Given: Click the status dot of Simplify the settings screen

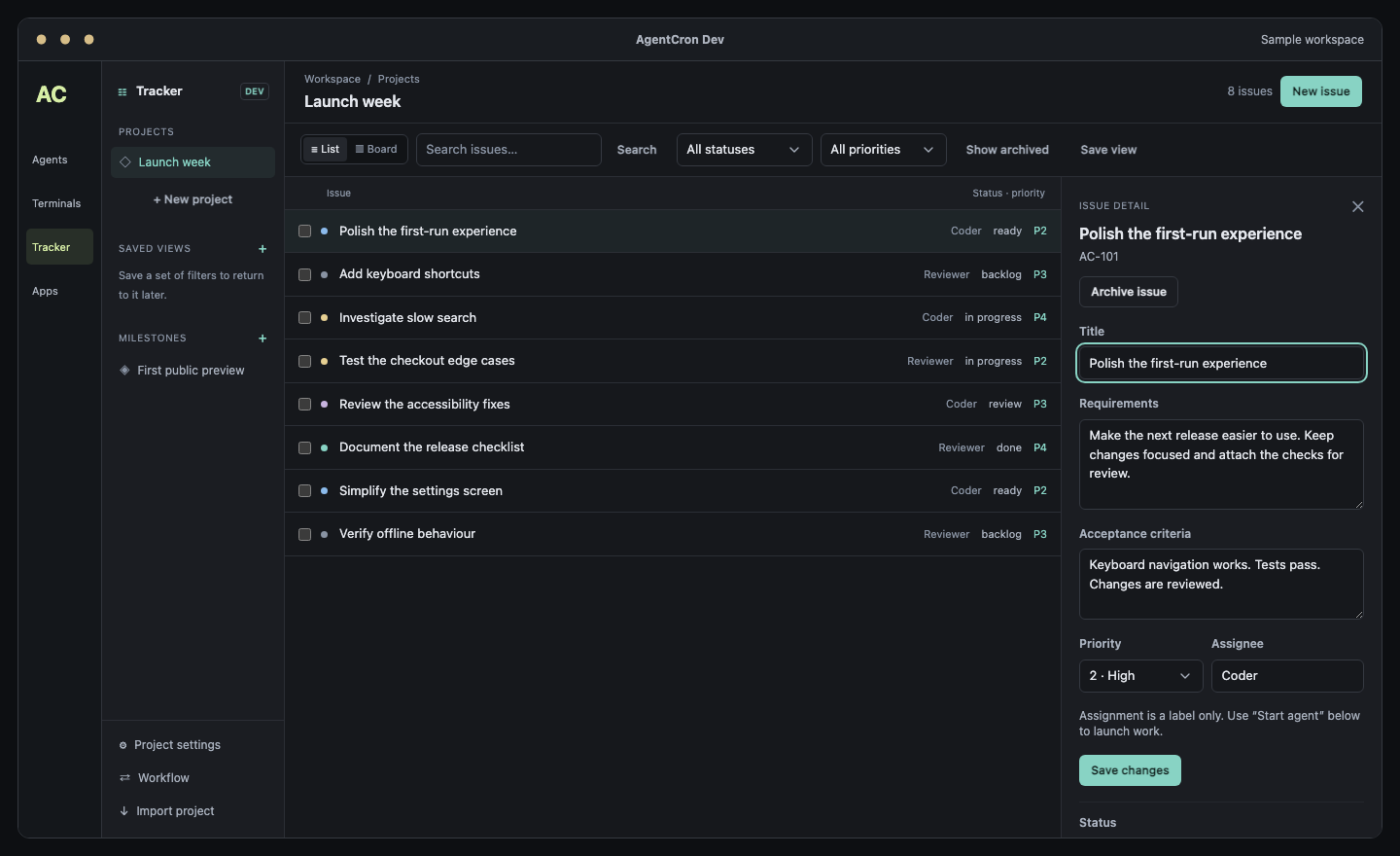Looking at the screenshot, I should (324, 491).
